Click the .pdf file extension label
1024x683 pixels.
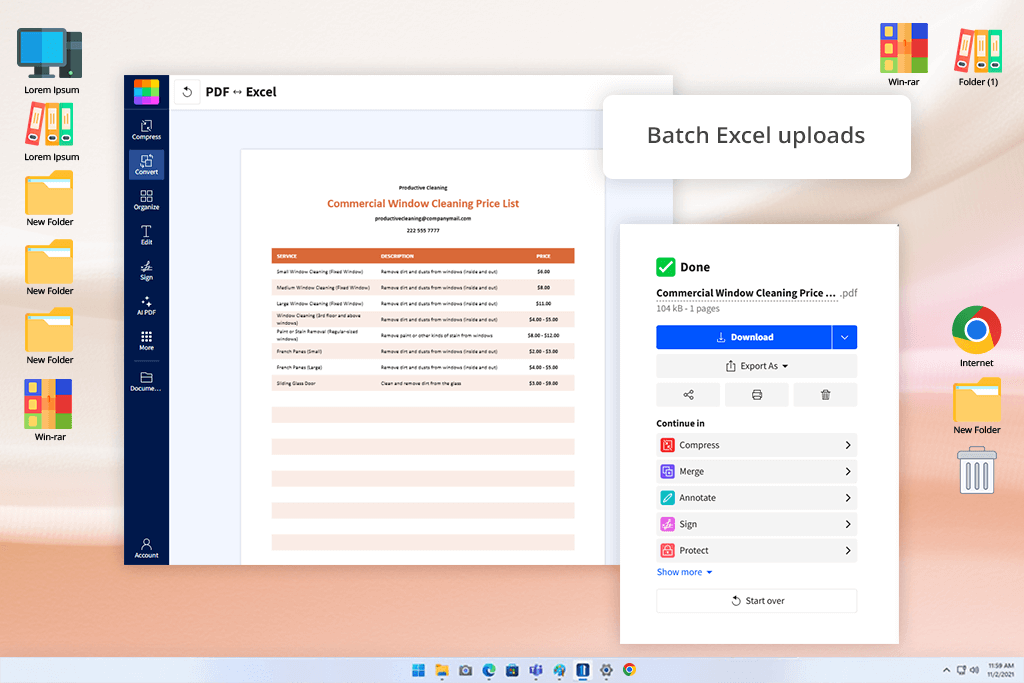[x=849, y=293]
